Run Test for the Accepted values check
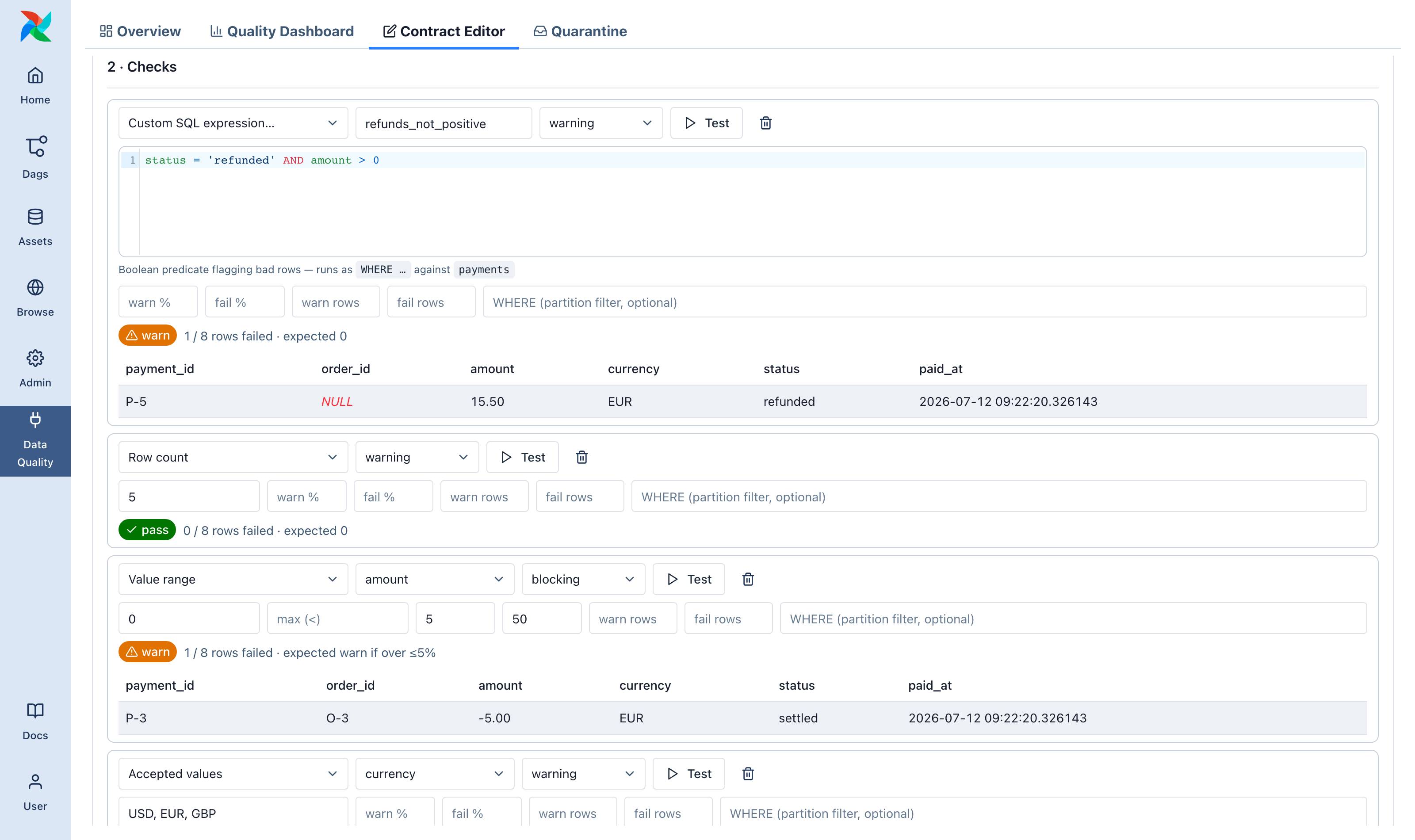1415x840 pixels. click(689, 774)
